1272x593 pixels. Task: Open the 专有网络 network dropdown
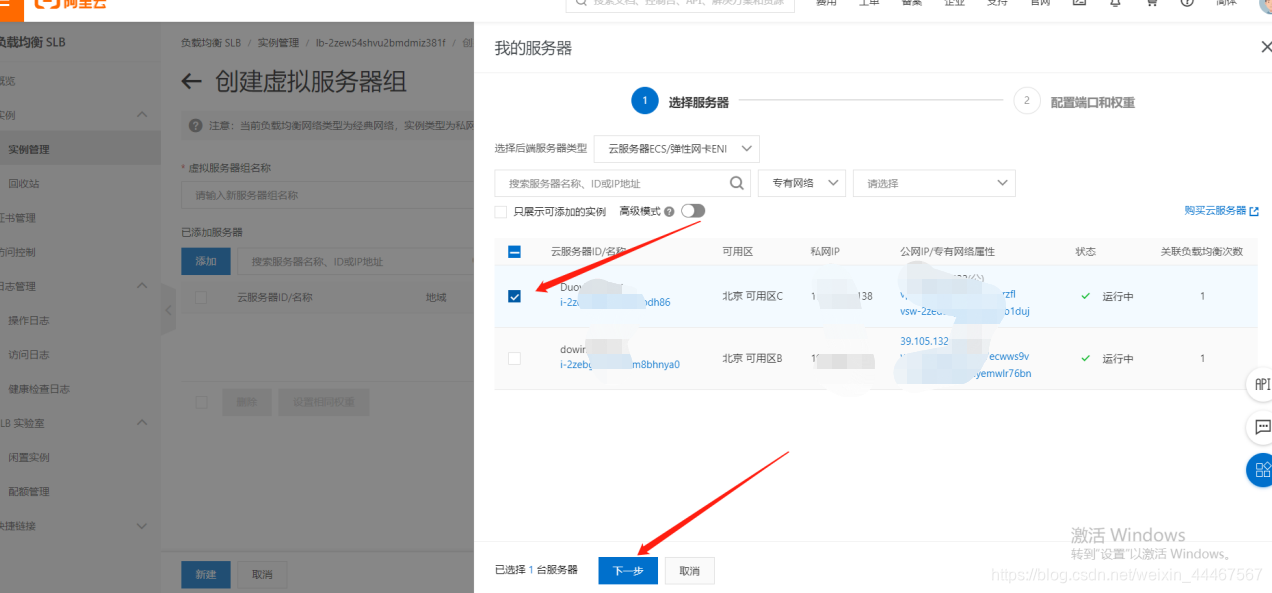[x=801, y=183]
